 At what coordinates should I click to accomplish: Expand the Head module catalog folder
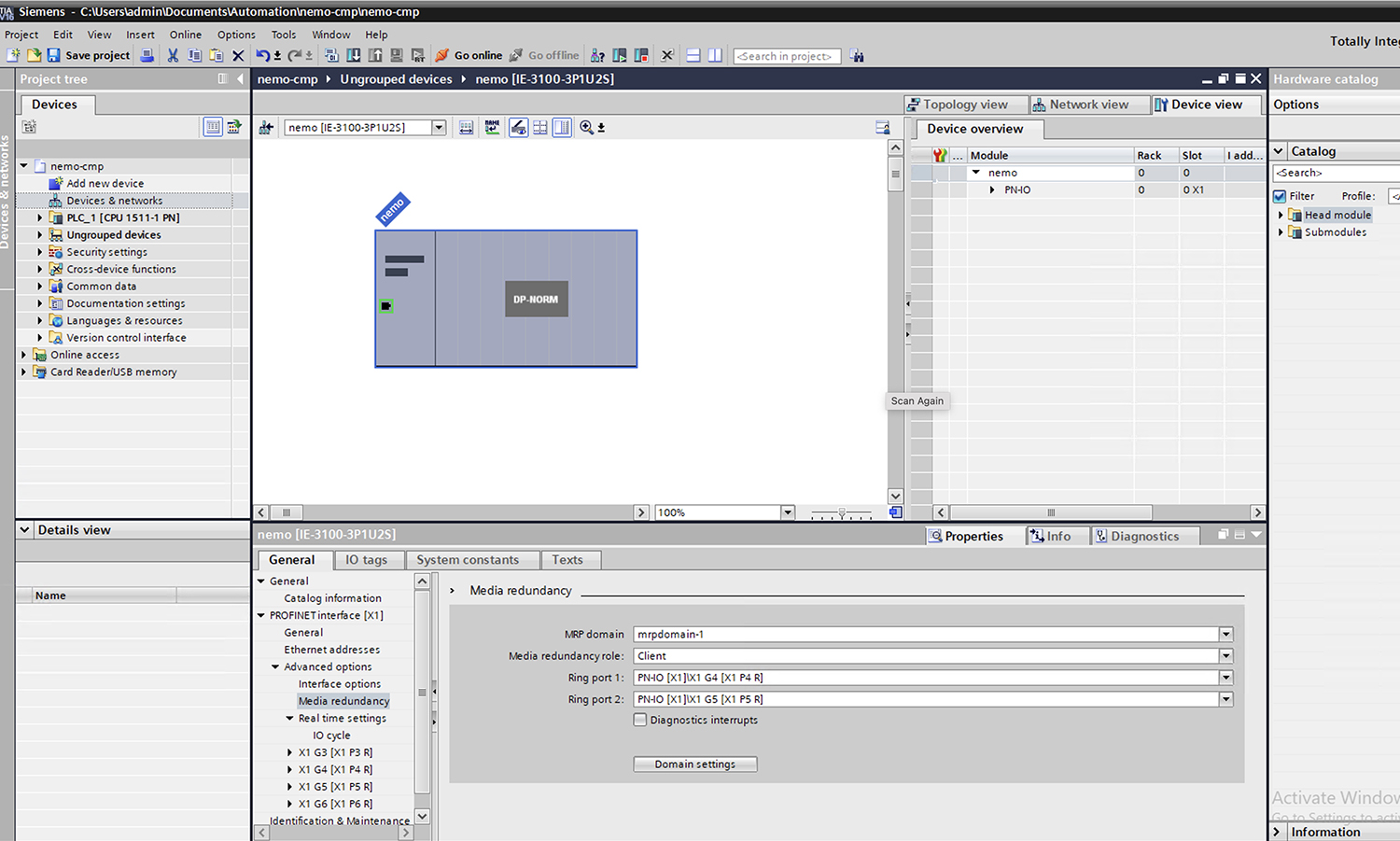[1281, 215]
